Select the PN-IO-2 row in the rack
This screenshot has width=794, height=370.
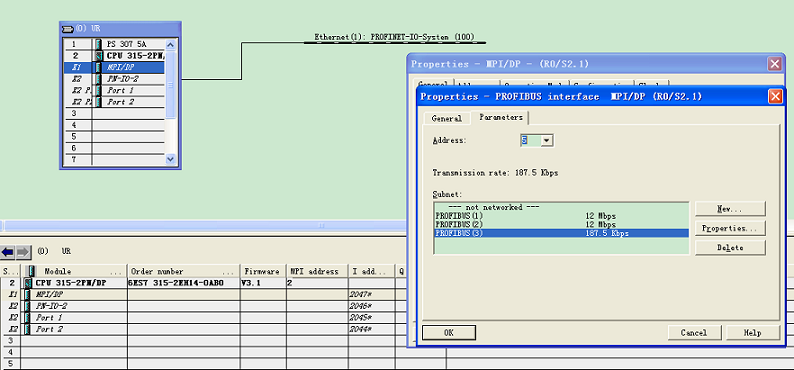(113, 79)
